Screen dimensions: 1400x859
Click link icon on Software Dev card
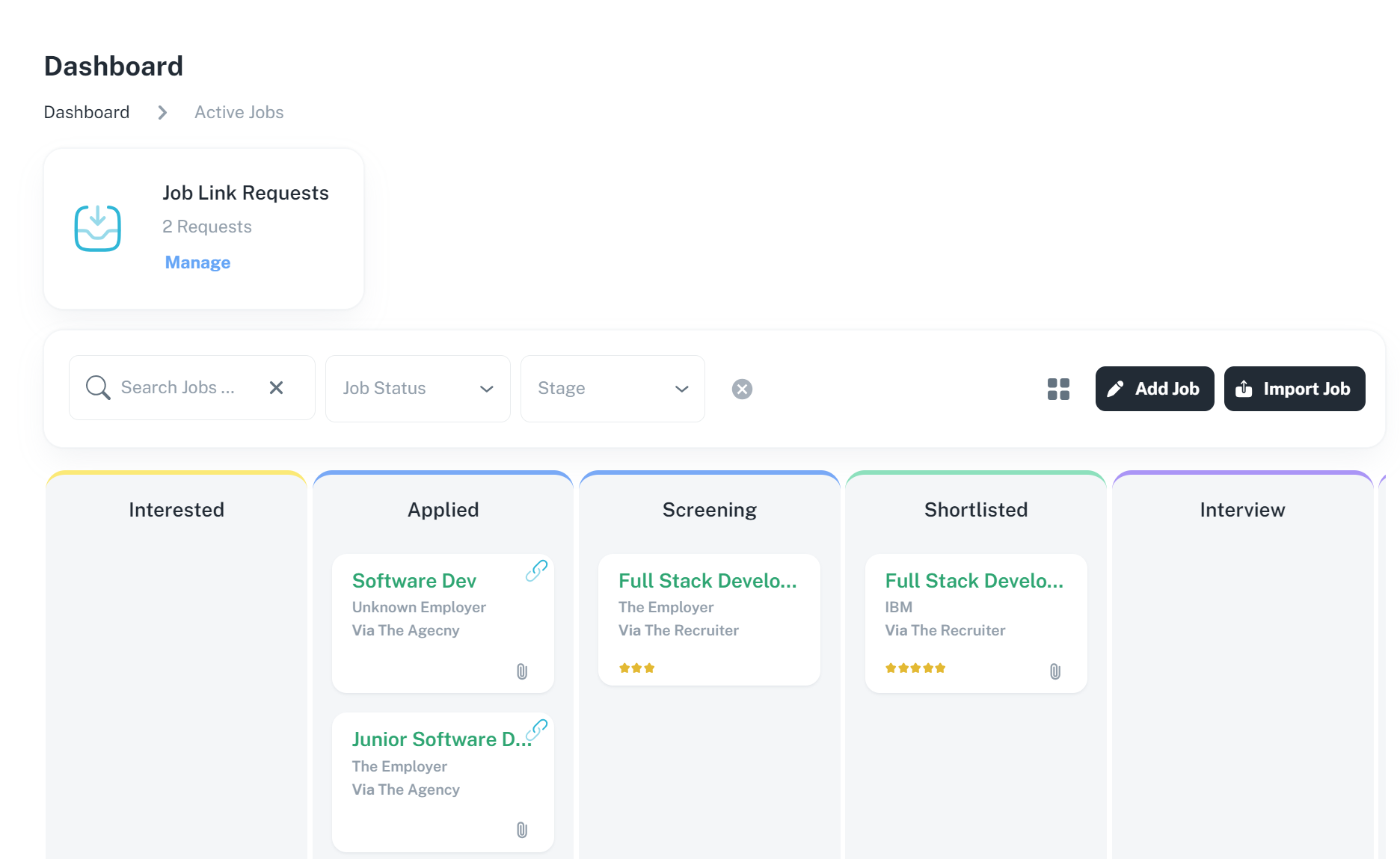pos(536,571)
